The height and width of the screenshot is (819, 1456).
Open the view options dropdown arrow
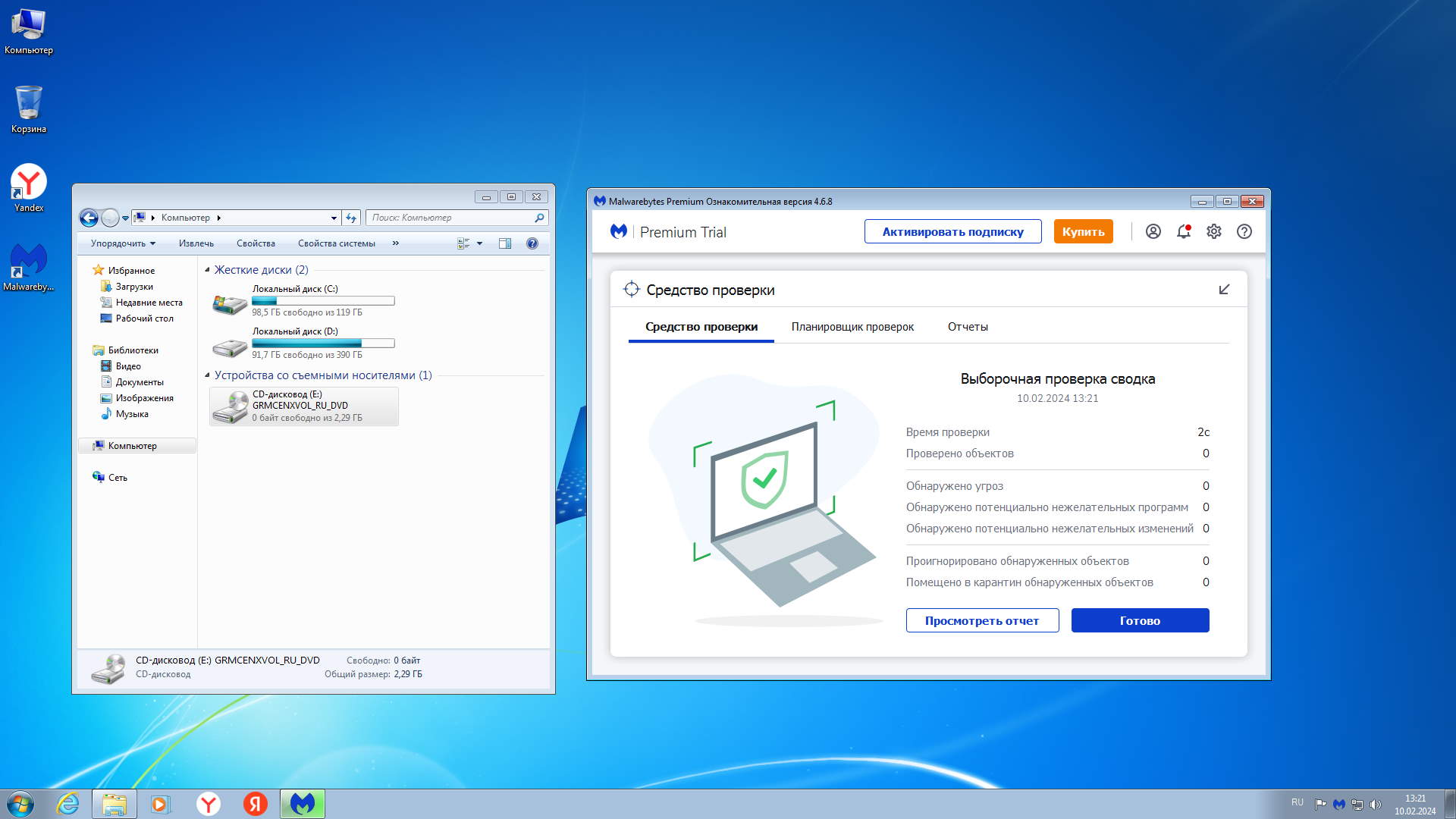pos(479,243)
